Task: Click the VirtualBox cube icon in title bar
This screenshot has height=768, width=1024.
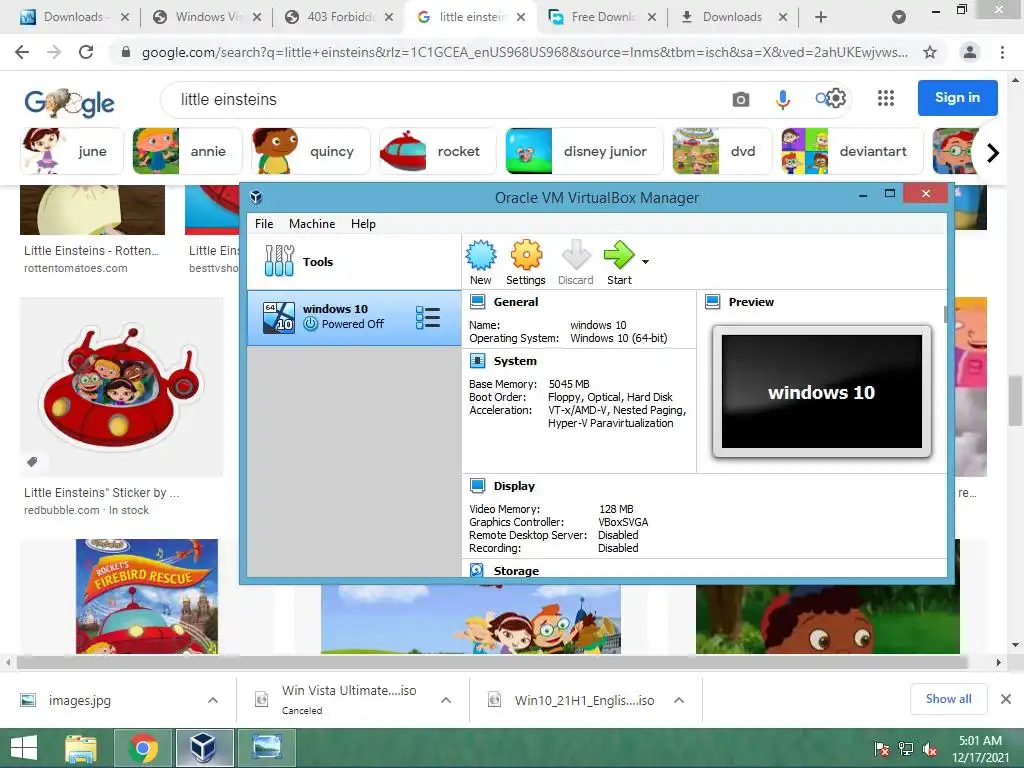Action: [x=256, y=197]
